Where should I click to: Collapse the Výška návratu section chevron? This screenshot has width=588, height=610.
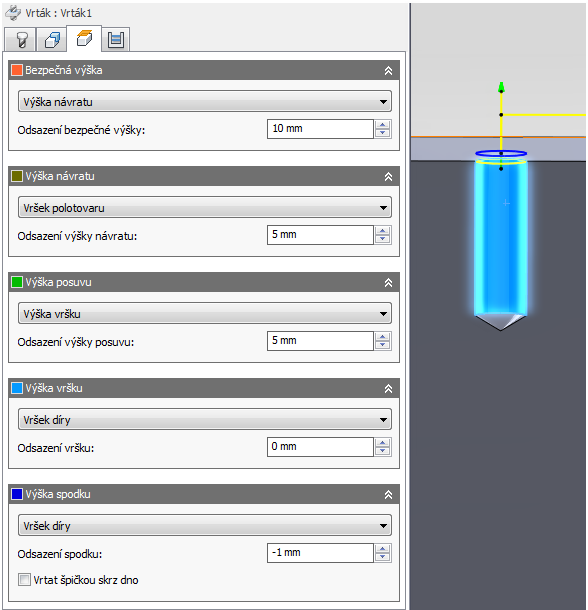[x=388, y=177]
